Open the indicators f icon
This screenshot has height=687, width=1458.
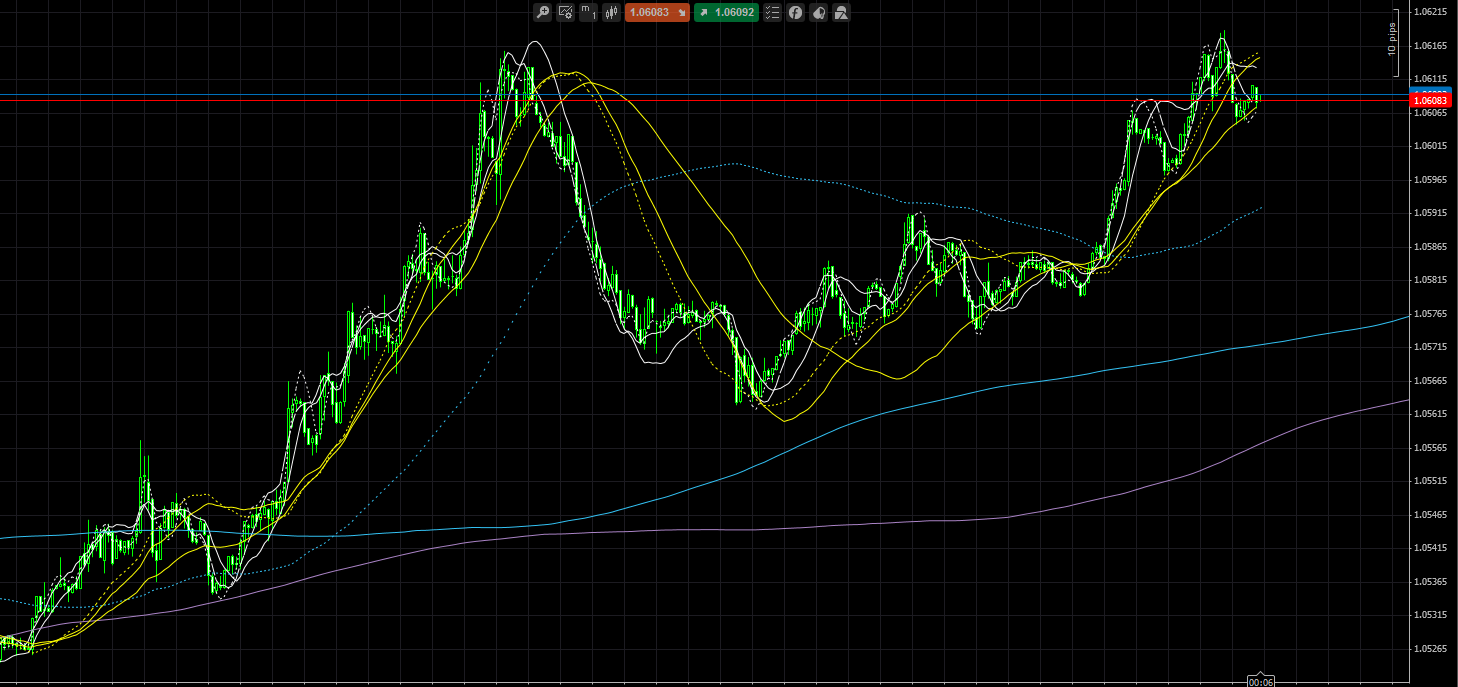click(x=795, y=12)
